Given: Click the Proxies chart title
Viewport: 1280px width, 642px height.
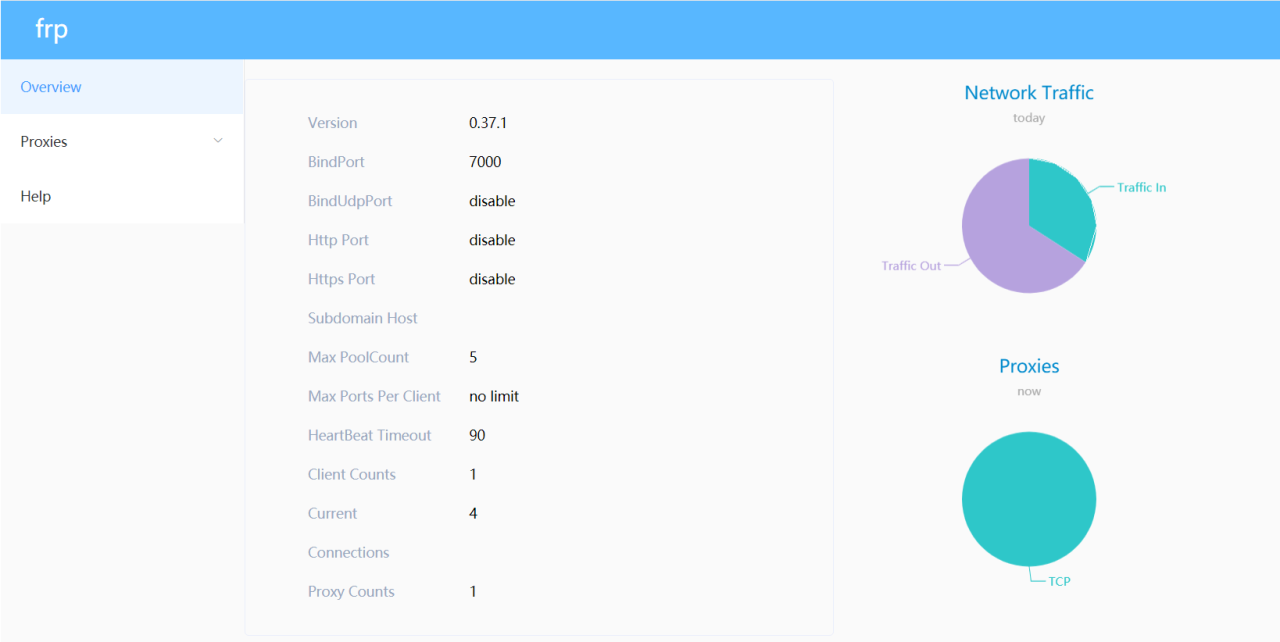Looking at the screenshot, I should point(1029,366).
